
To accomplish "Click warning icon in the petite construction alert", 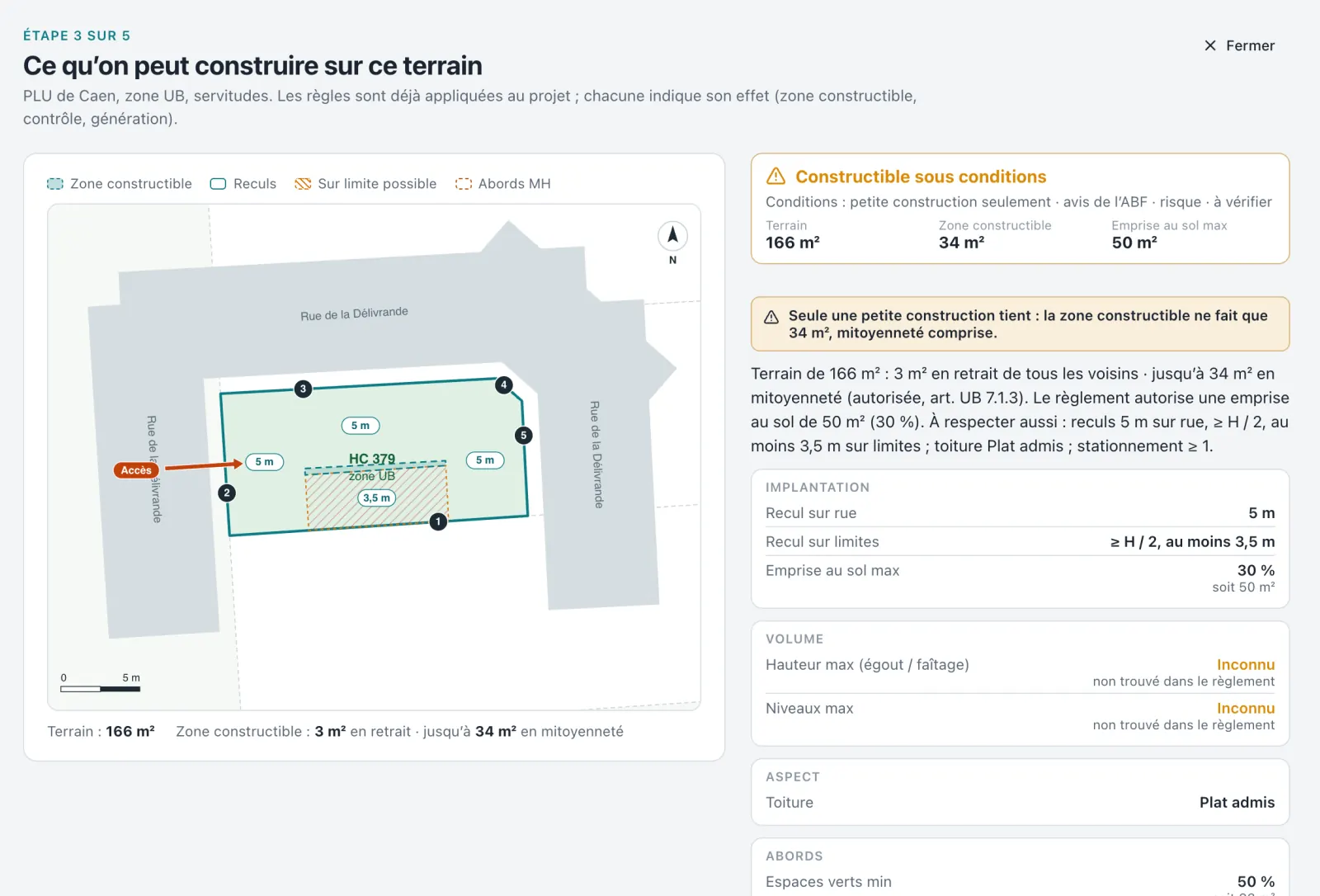I will [x=771, y=318].
